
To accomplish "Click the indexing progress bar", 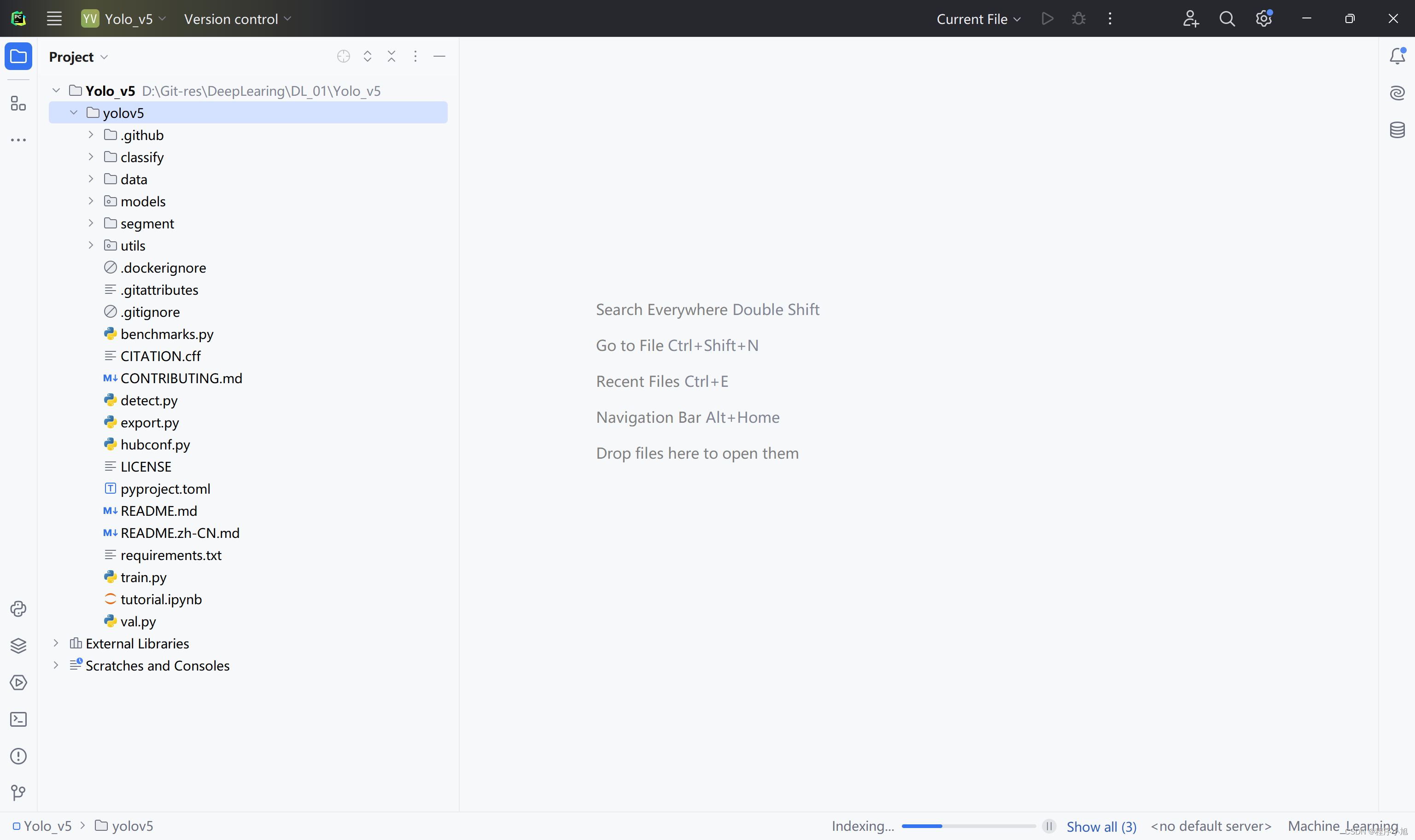I will (x=968, y=827).
